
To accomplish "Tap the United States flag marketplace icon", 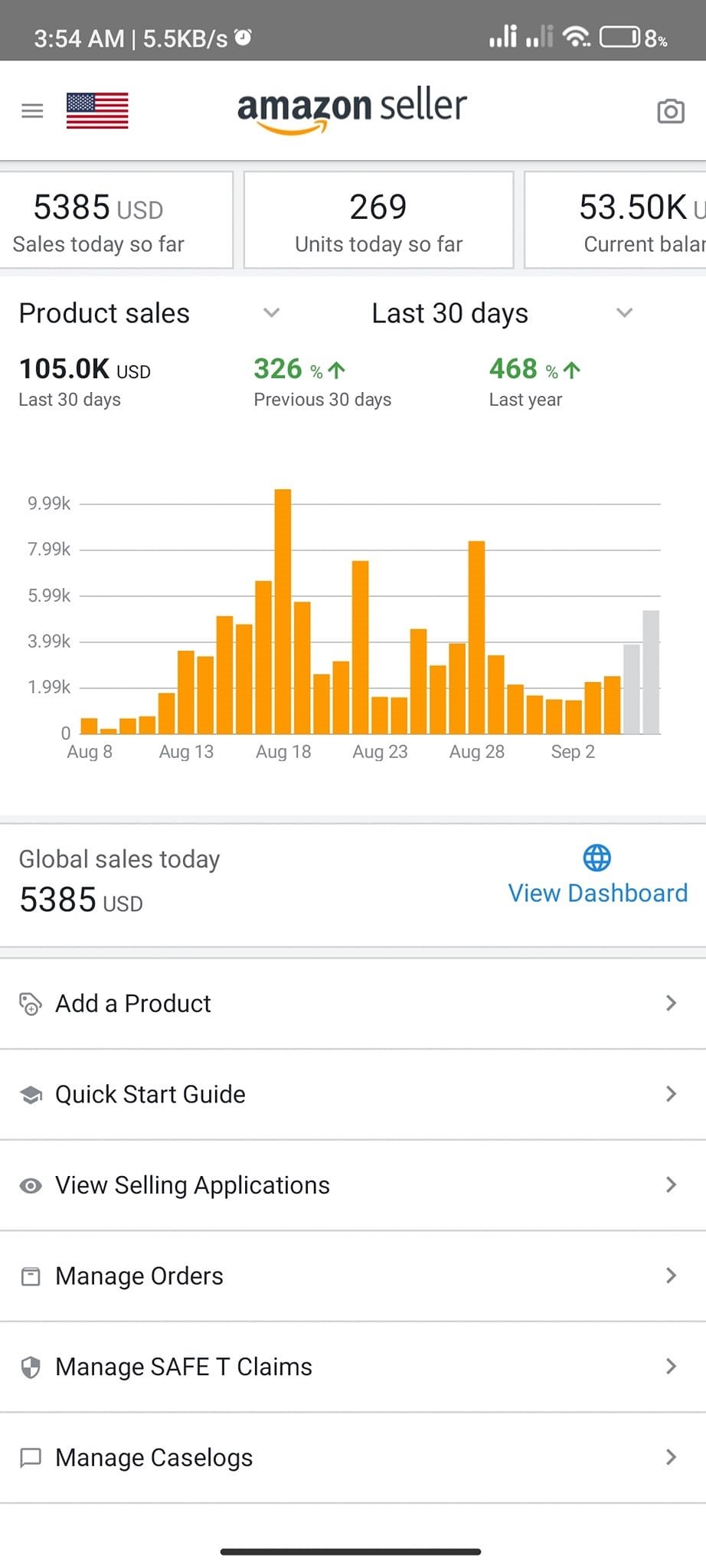I will tap(97, 111).
